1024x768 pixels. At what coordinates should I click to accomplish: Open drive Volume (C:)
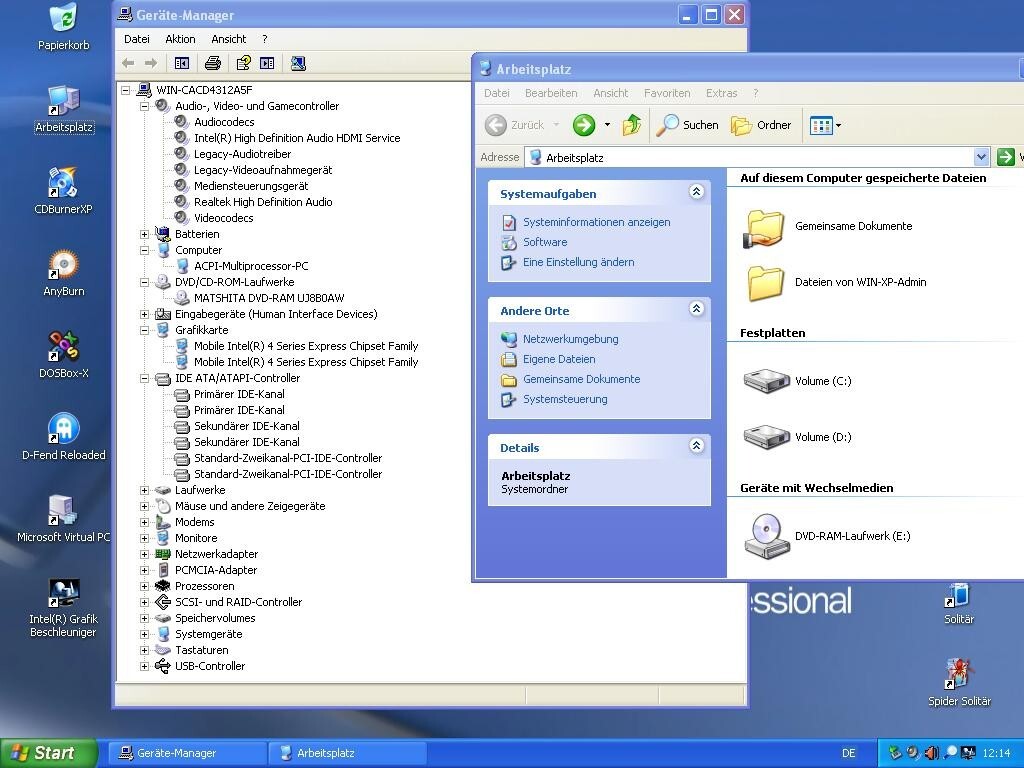766,381
